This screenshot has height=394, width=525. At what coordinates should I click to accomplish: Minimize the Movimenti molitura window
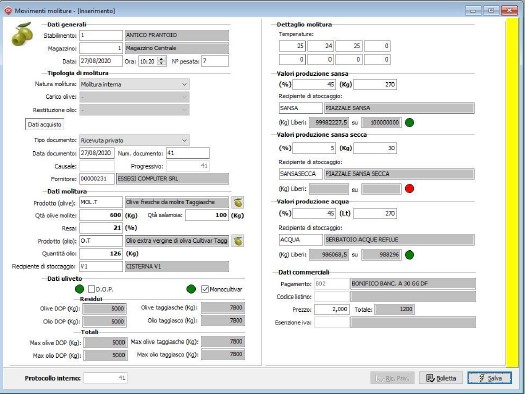[473, 10]
